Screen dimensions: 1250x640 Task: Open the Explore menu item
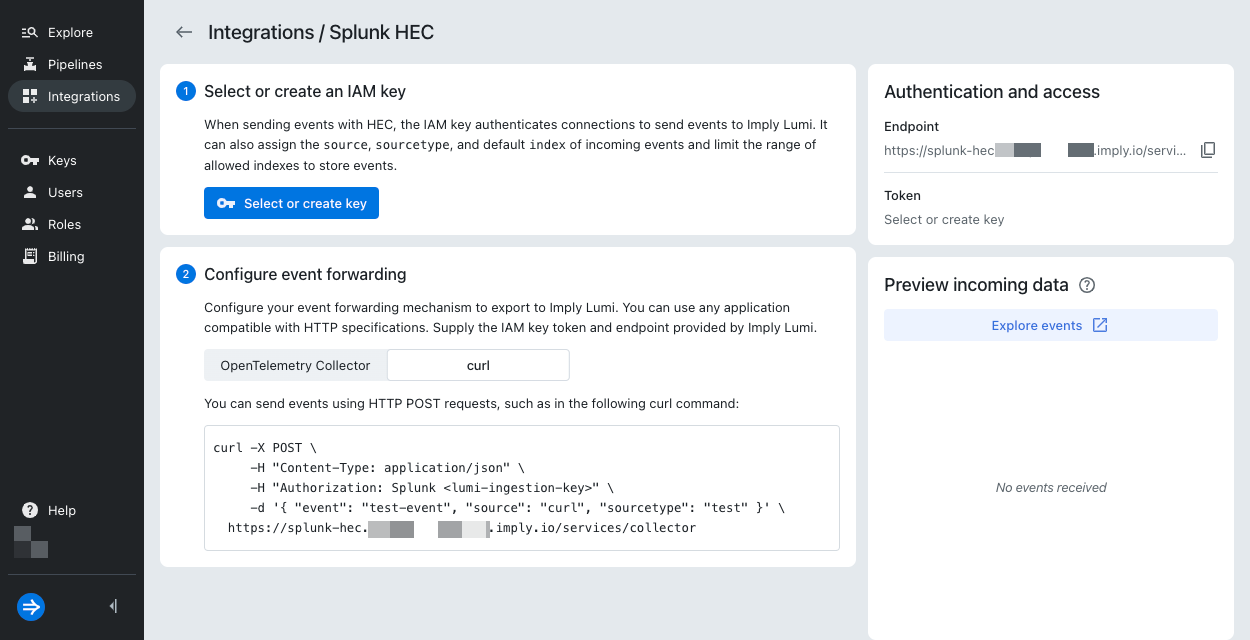pos(72,33)
